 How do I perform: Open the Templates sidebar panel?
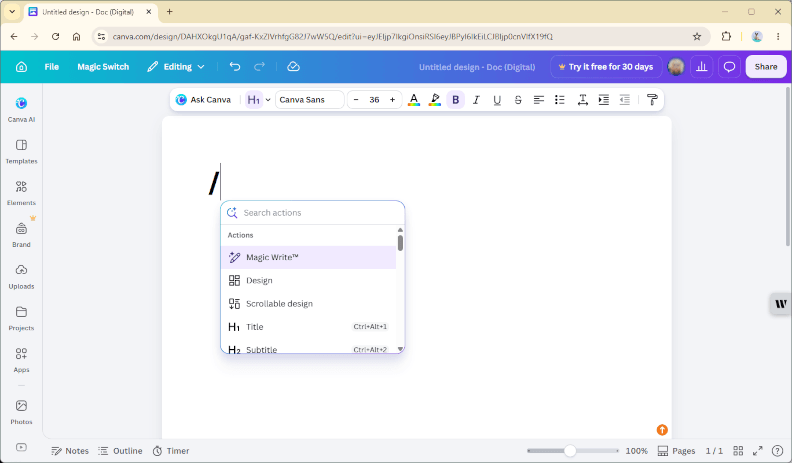click(21, 151)
